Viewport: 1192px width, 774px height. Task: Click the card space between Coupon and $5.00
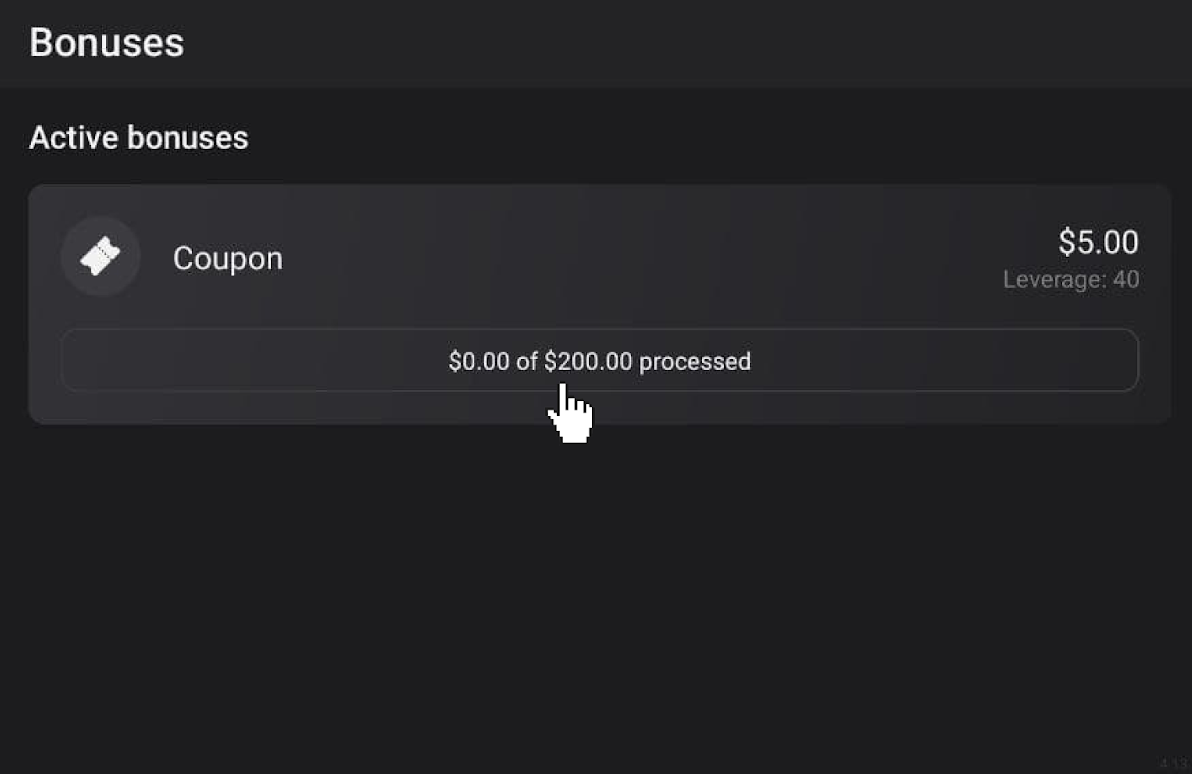[x=646, y=257]
